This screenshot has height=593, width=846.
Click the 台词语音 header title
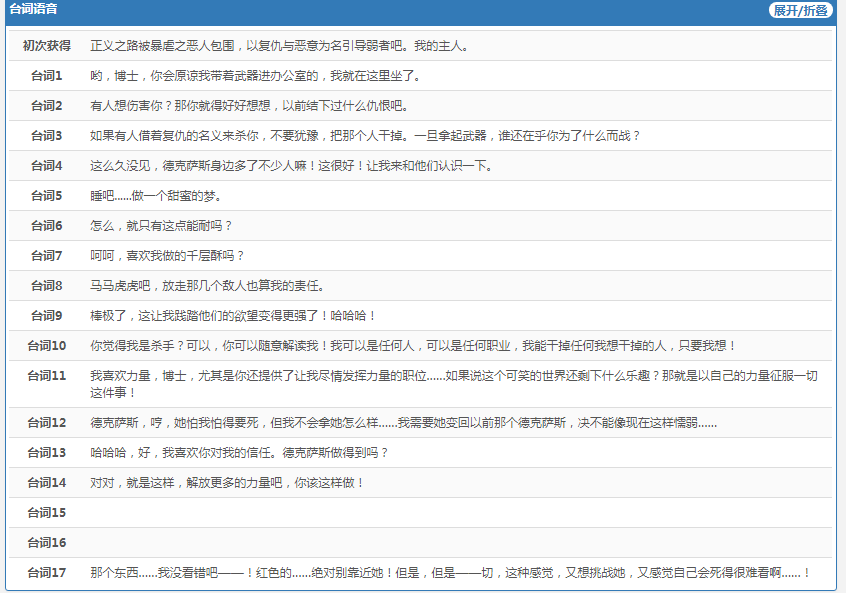pyautogui.click(x=33, y=10)
